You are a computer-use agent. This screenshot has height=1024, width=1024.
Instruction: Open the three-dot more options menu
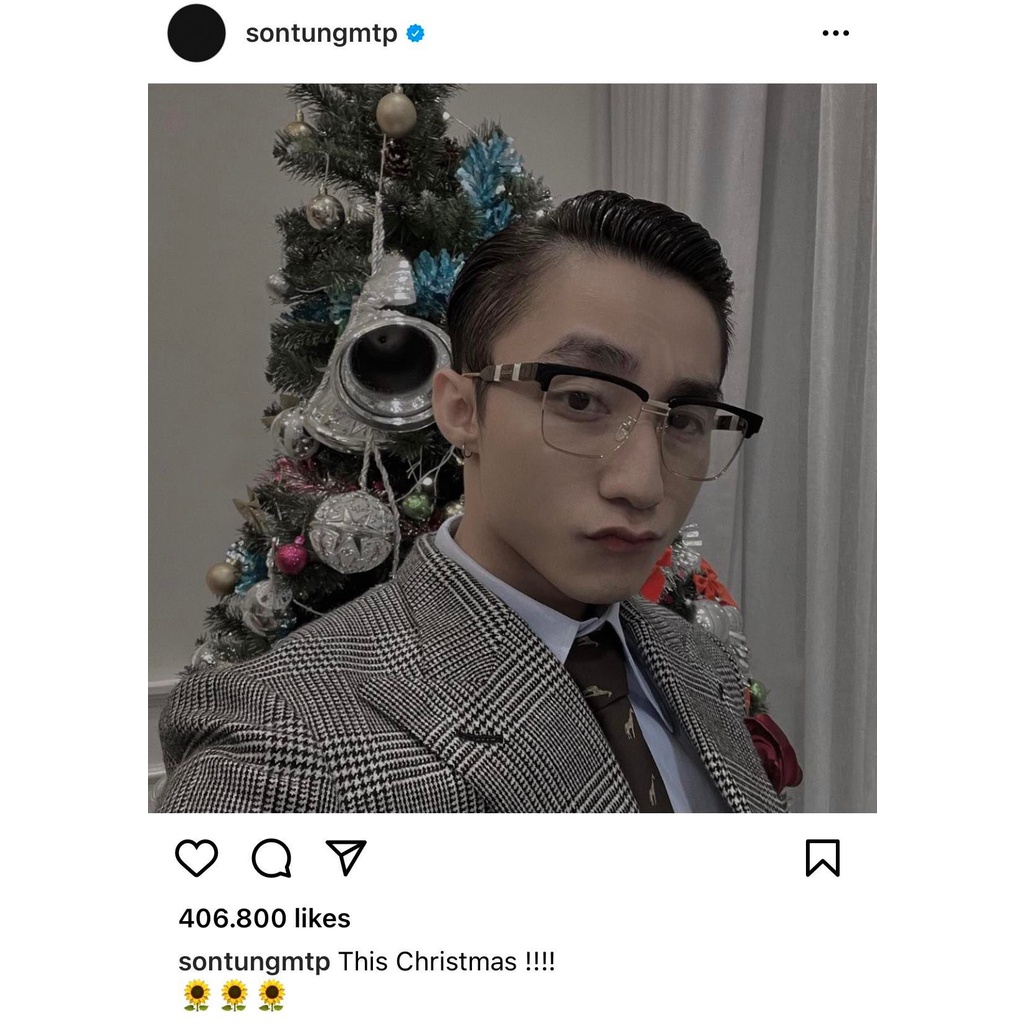(835, 33)
